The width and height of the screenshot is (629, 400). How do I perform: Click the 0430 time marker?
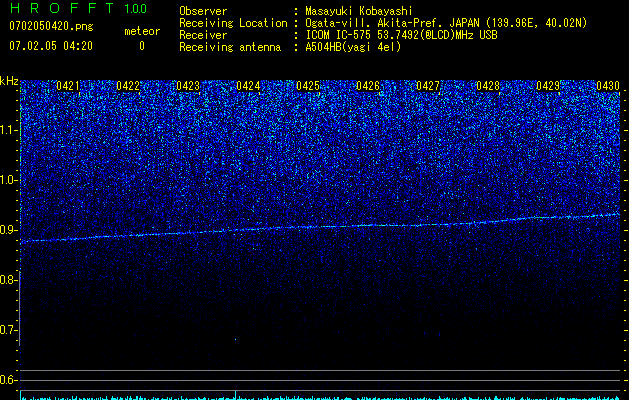(x=608, y=86)
